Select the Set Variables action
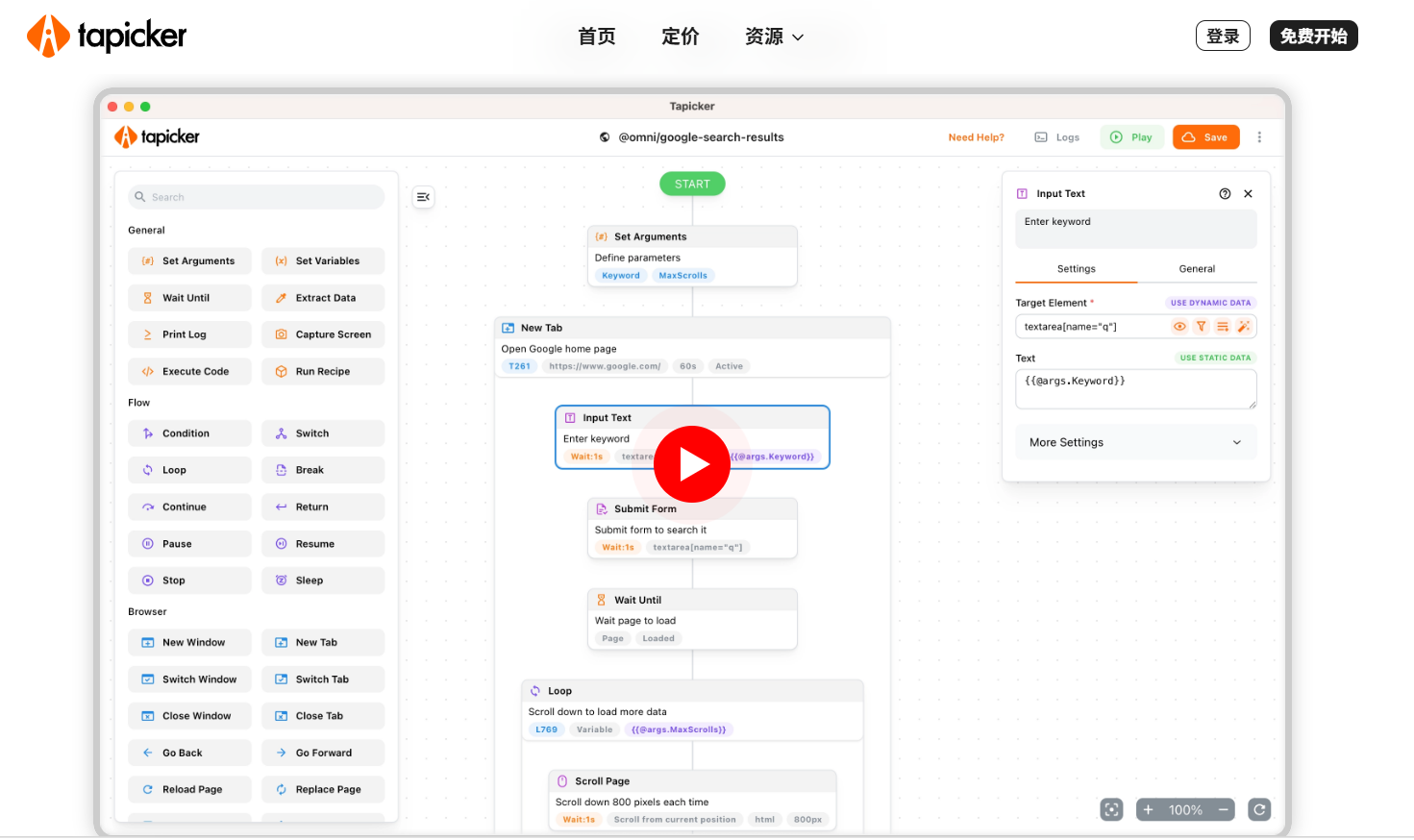Image resolution: width=1414 pixels, height=840 pixels. click(x=323, y=261)
